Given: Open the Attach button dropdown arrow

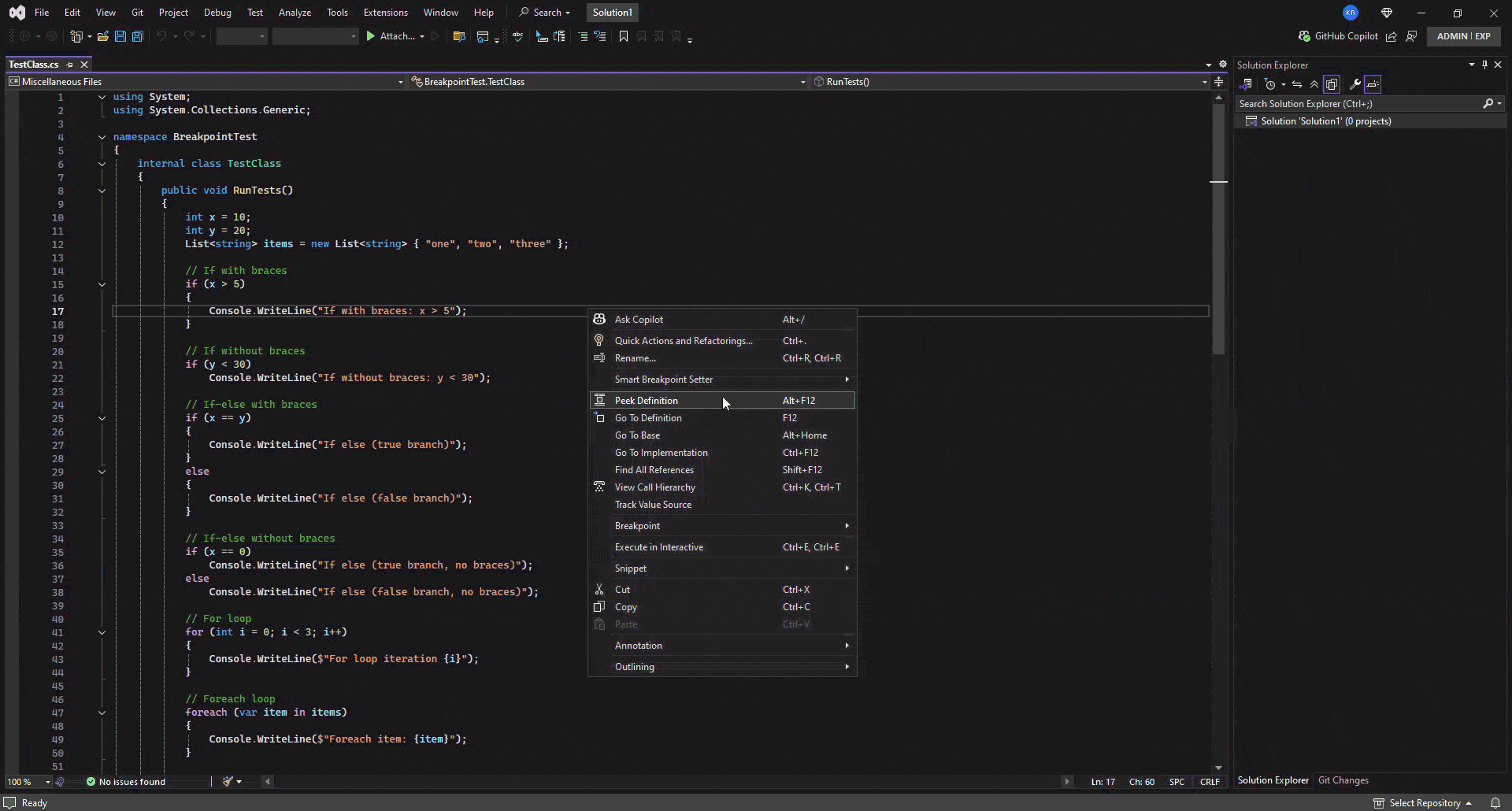Looking at the screenshot, I should pos(422,36).
